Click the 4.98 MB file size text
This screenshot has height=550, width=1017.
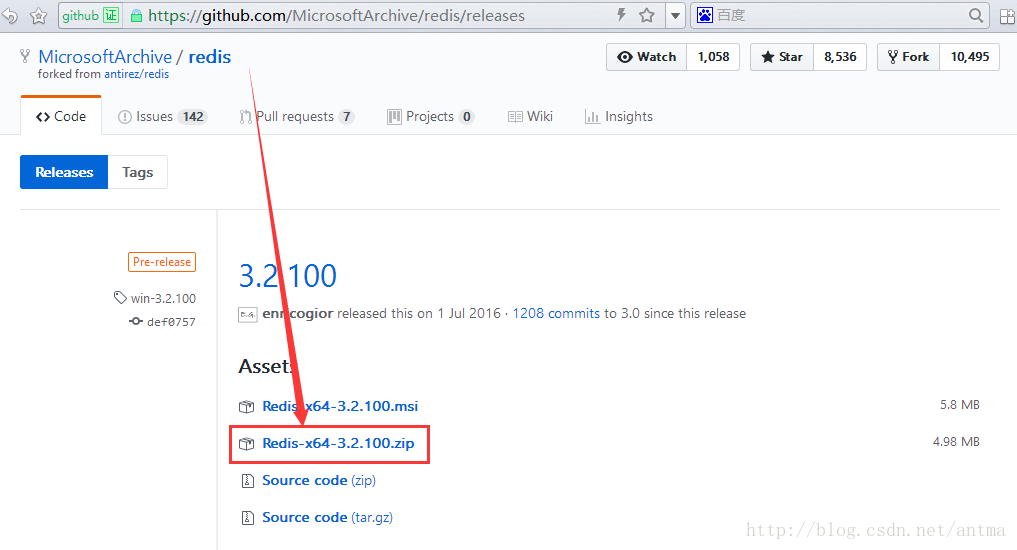pyautogui.click(x=956, y=442)
